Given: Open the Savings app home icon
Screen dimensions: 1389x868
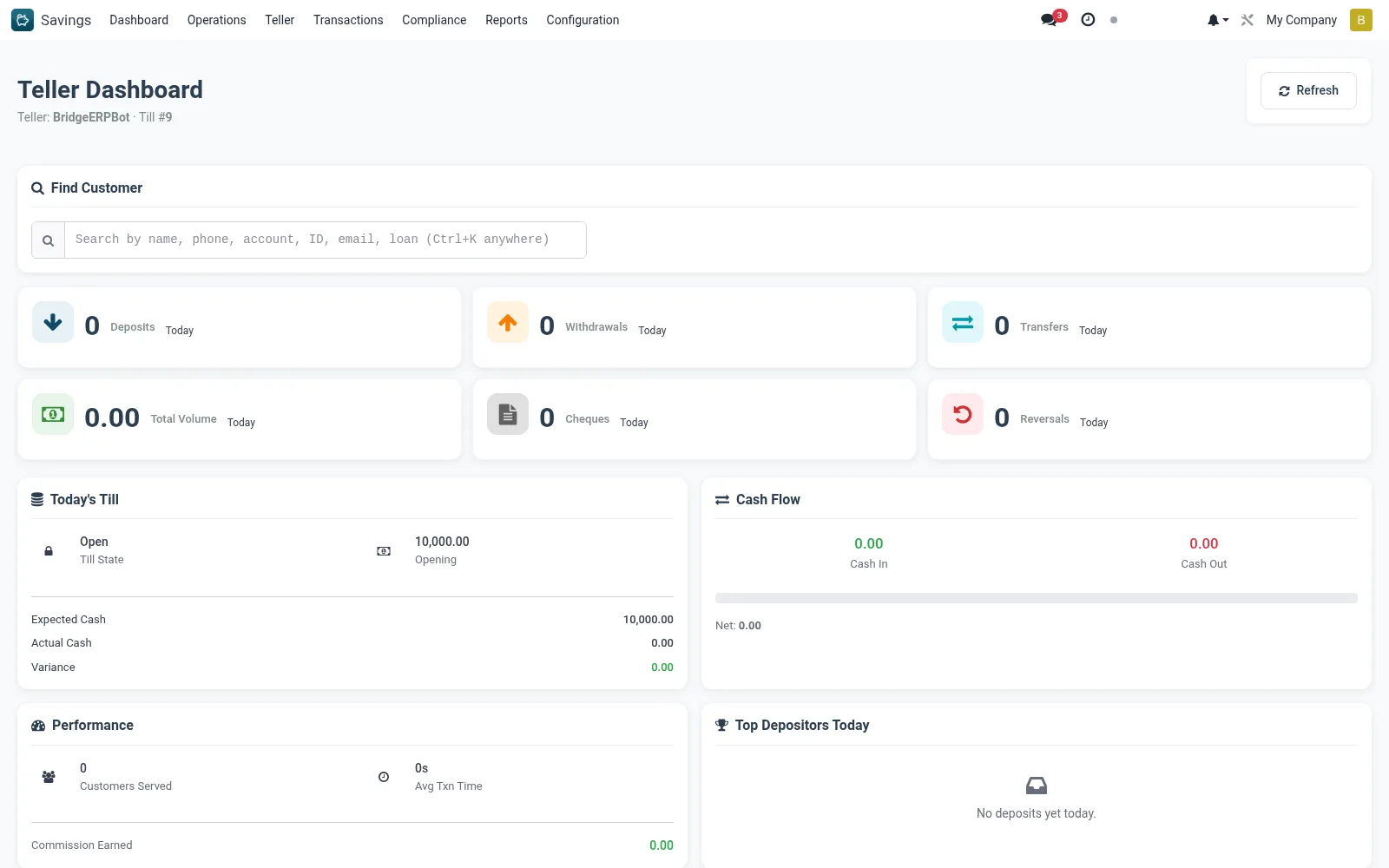Looking at the screenshot, I should click(x=23, y=20).
